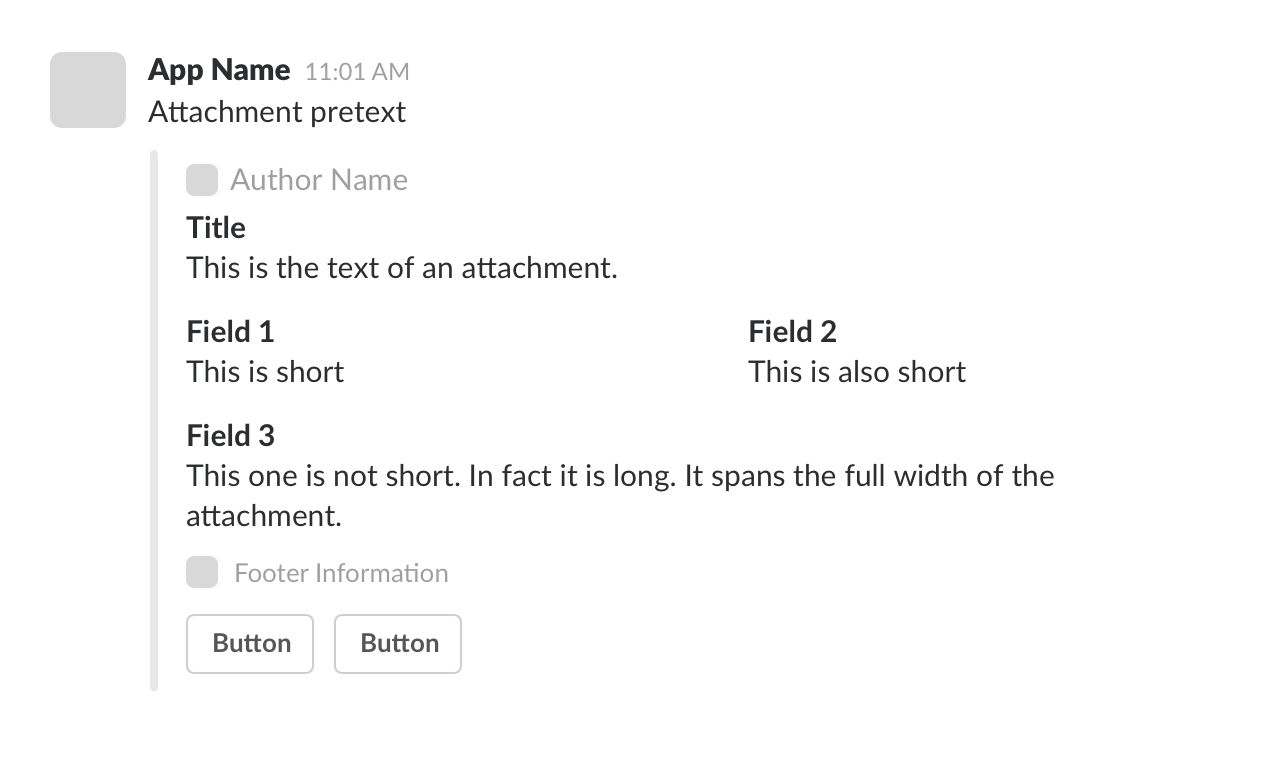
Task: Click the author's small avatar image
Action: click(x=202, y=180)
